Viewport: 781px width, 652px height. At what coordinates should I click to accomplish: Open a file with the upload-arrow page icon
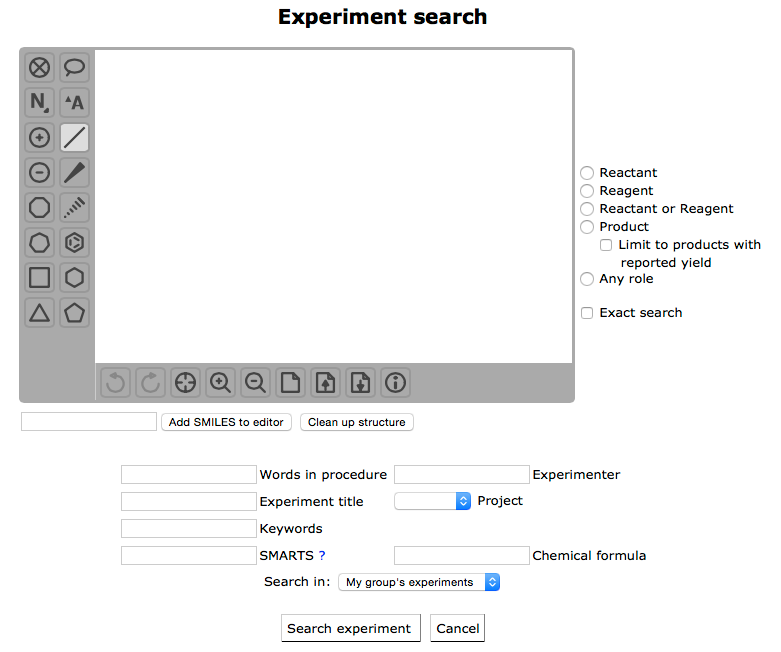325,383
